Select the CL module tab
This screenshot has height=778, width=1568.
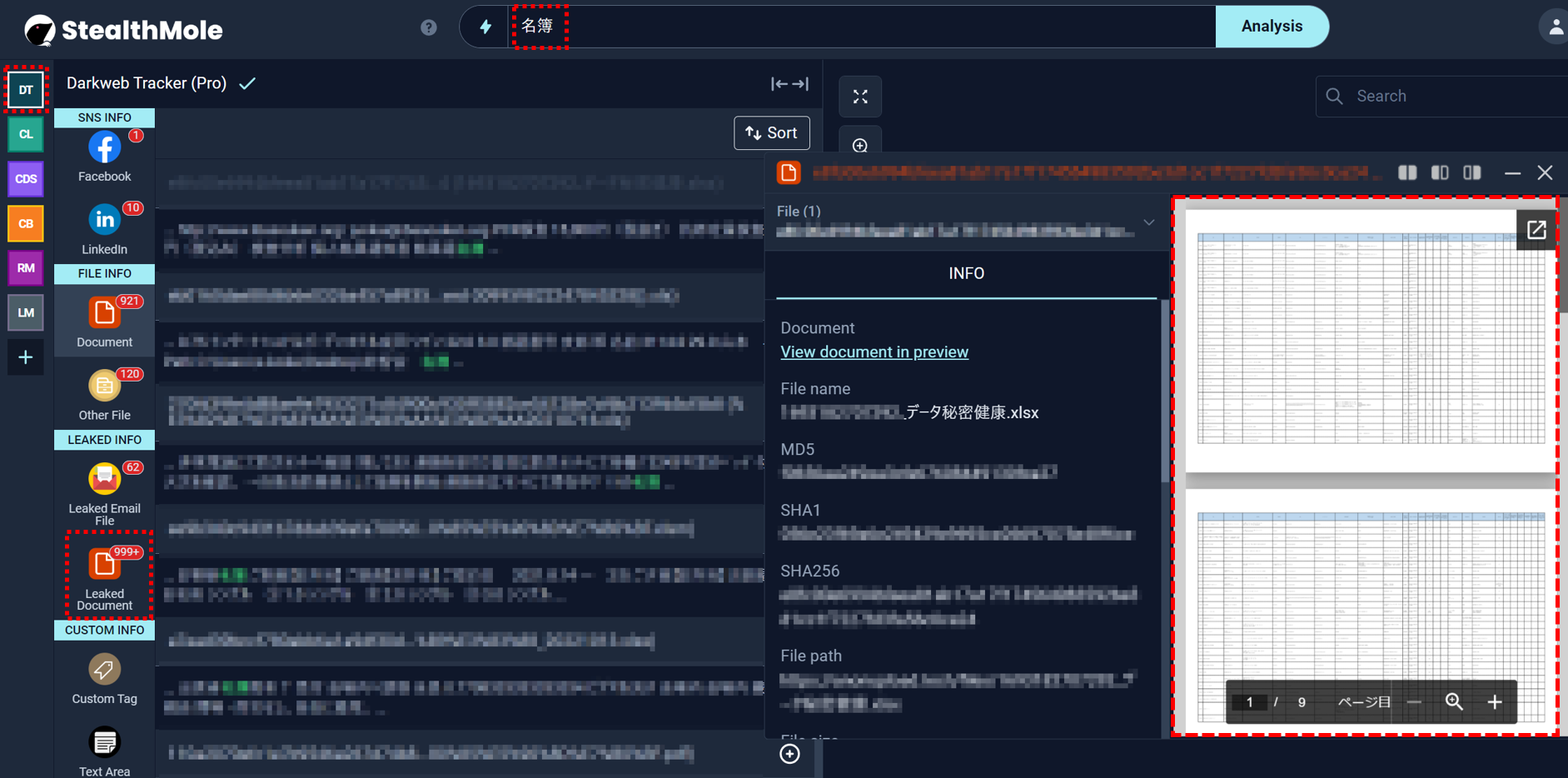tap(26, 134)
